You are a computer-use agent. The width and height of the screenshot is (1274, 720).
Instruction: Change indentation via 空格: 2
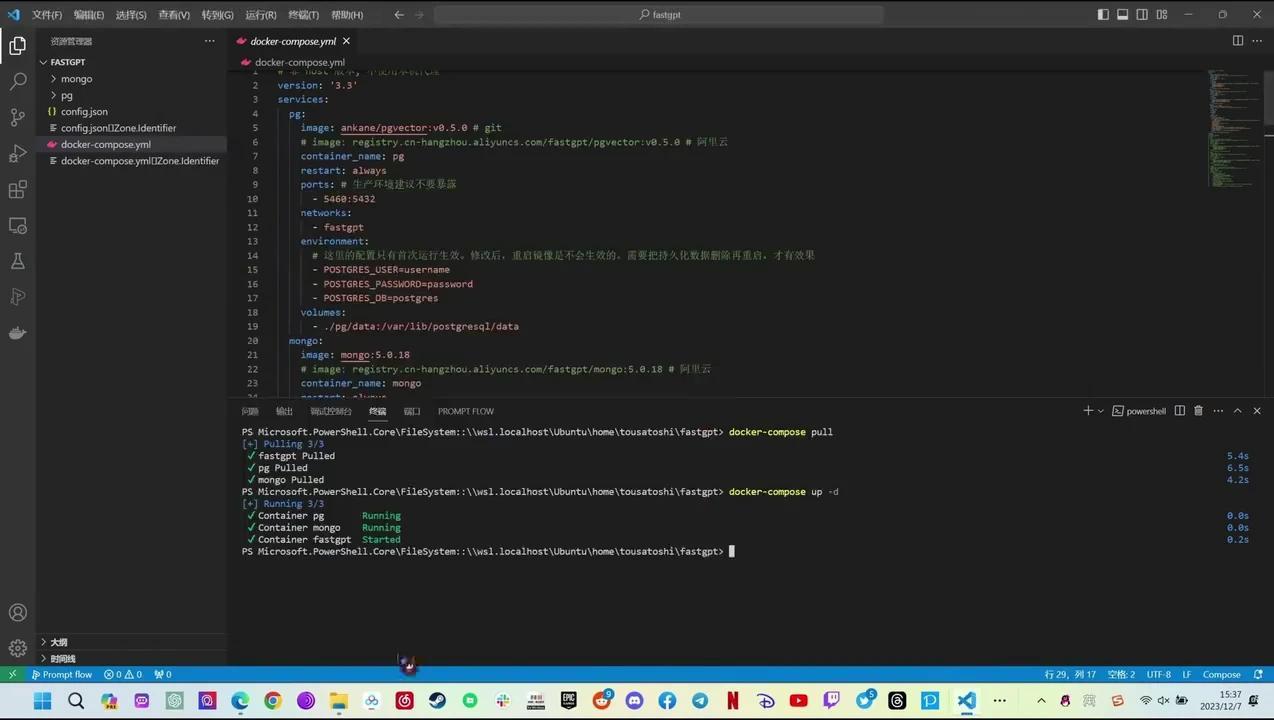1121,674
